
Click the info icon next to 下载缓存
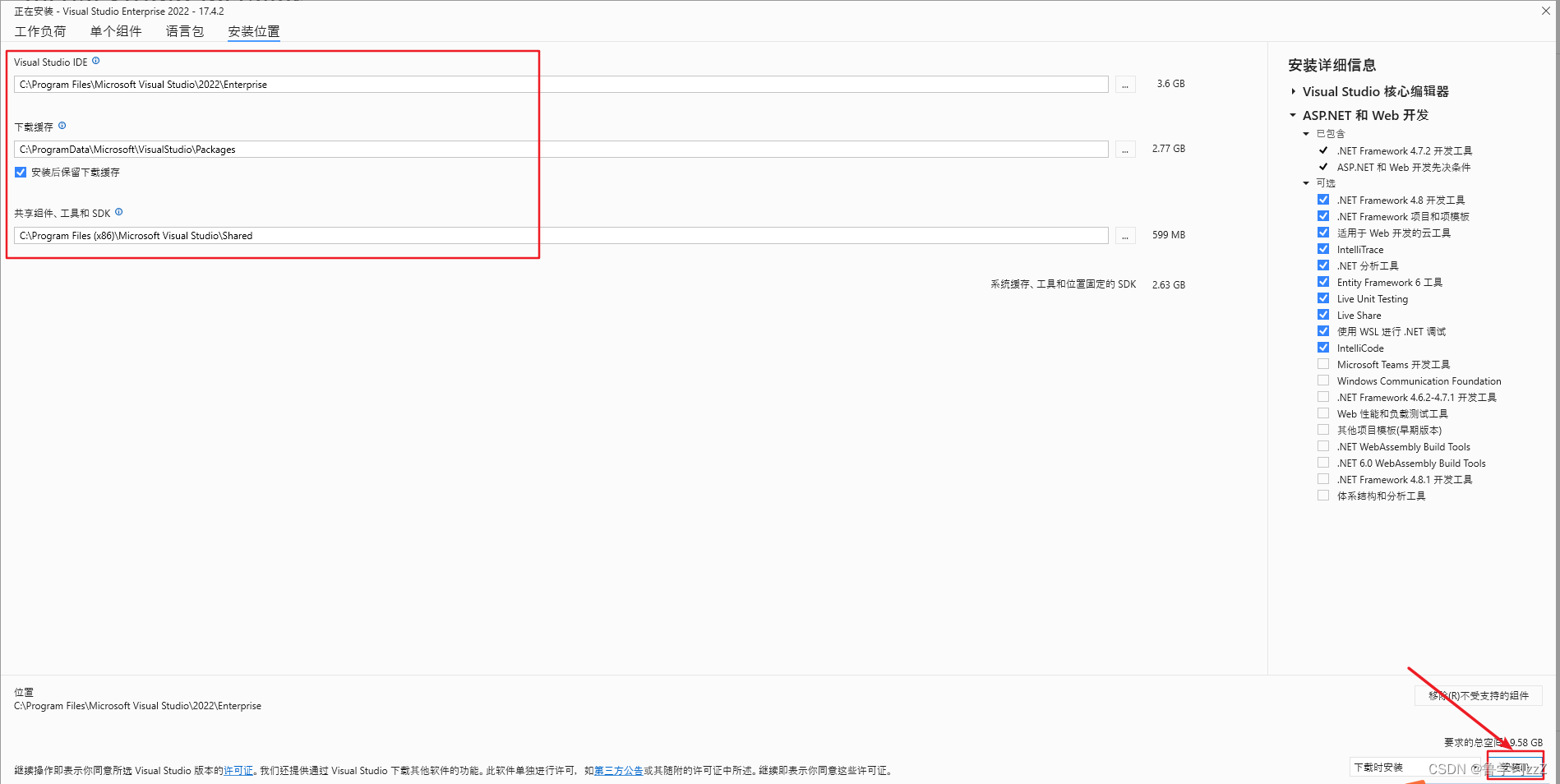[x=62, y=126]
